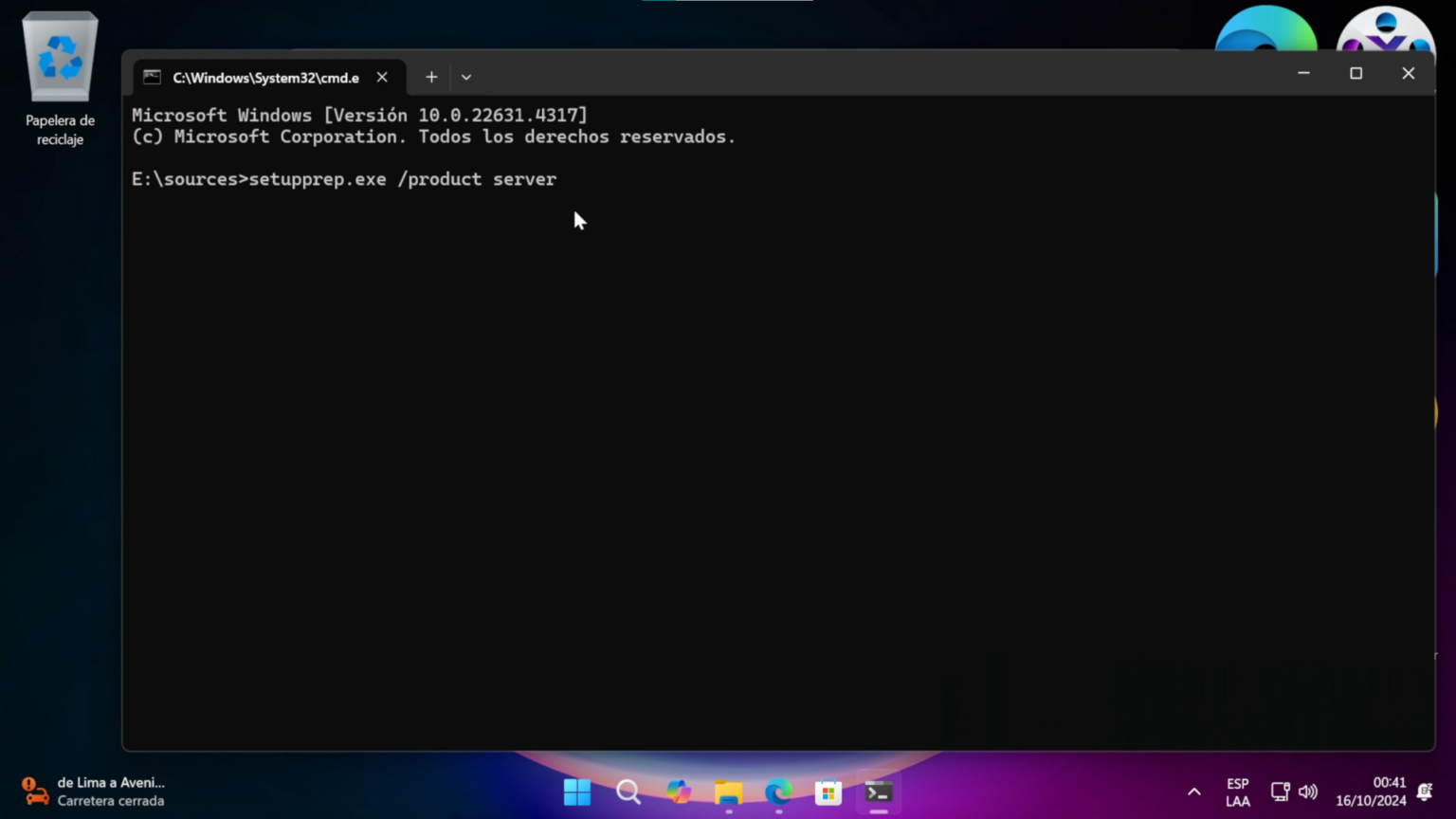Open a new Terminal tab with plus button
The image size is (1456, 819).
(x=431, y=76)
